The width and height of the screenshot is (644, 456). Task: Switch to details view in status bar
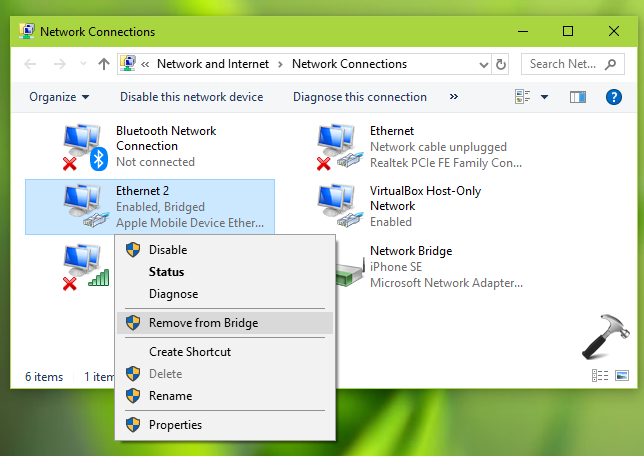[x=600, y=376]
